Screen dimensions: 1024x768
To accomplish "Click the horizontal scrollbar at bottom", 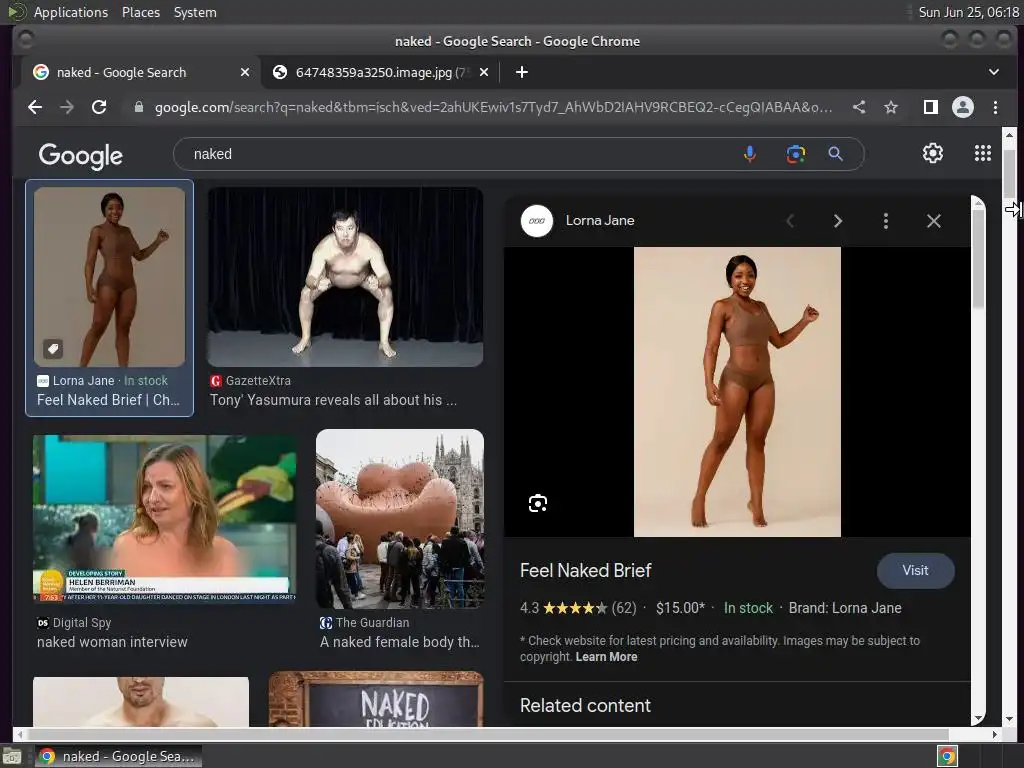I will pyautogui.click(x=486, y=734).
